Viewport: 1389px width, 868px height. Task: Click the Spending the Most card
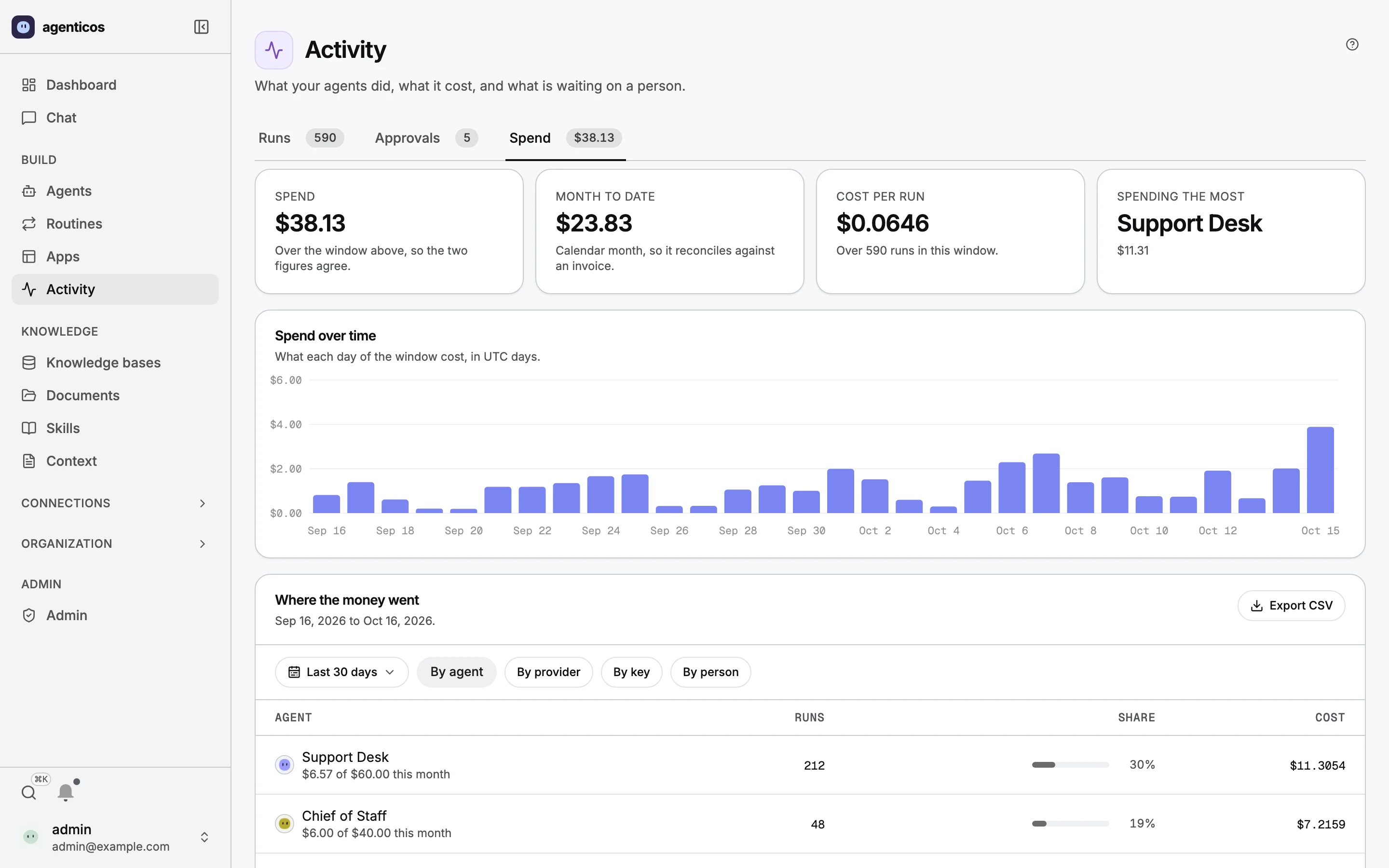pyautogui.click(x=1231, y=231)
